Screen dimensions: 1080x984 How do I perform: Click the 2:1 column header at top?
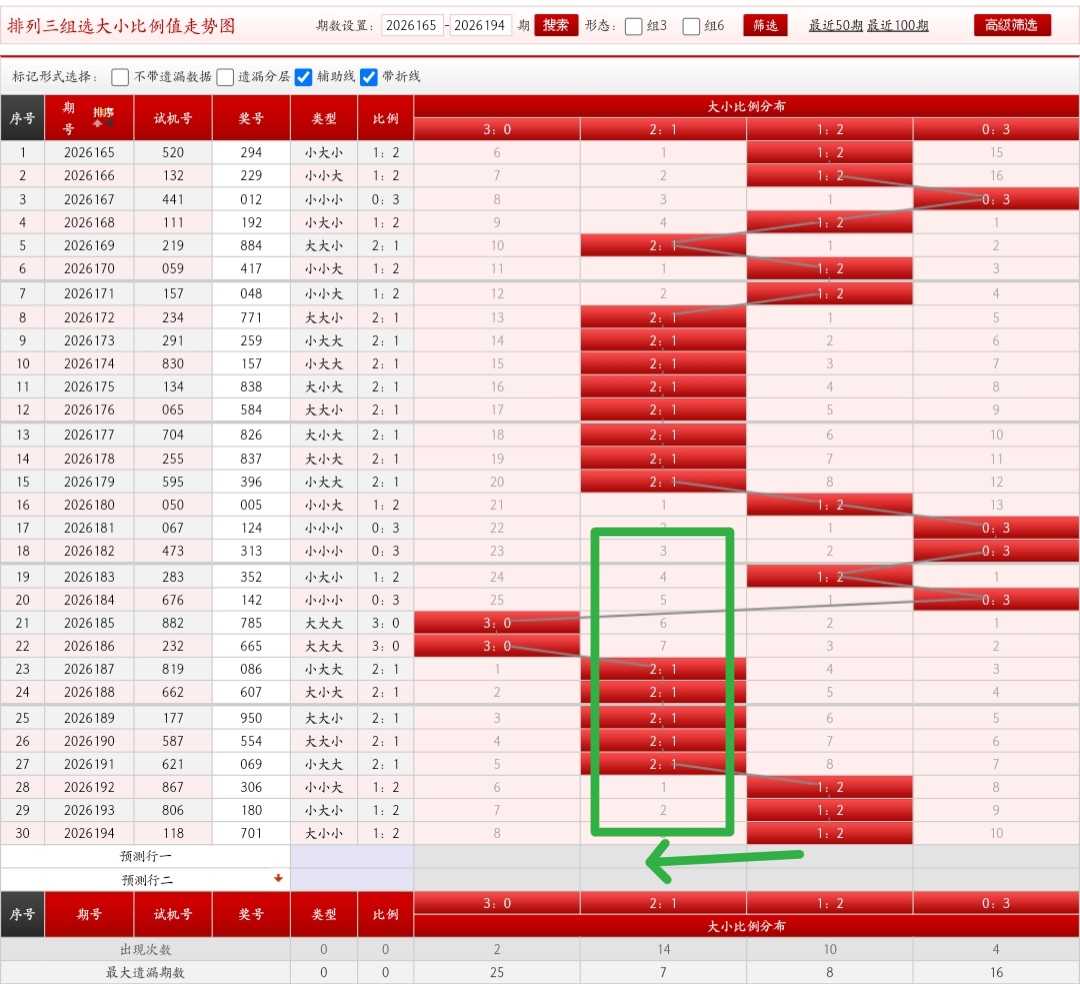click(x=663, y=129)
